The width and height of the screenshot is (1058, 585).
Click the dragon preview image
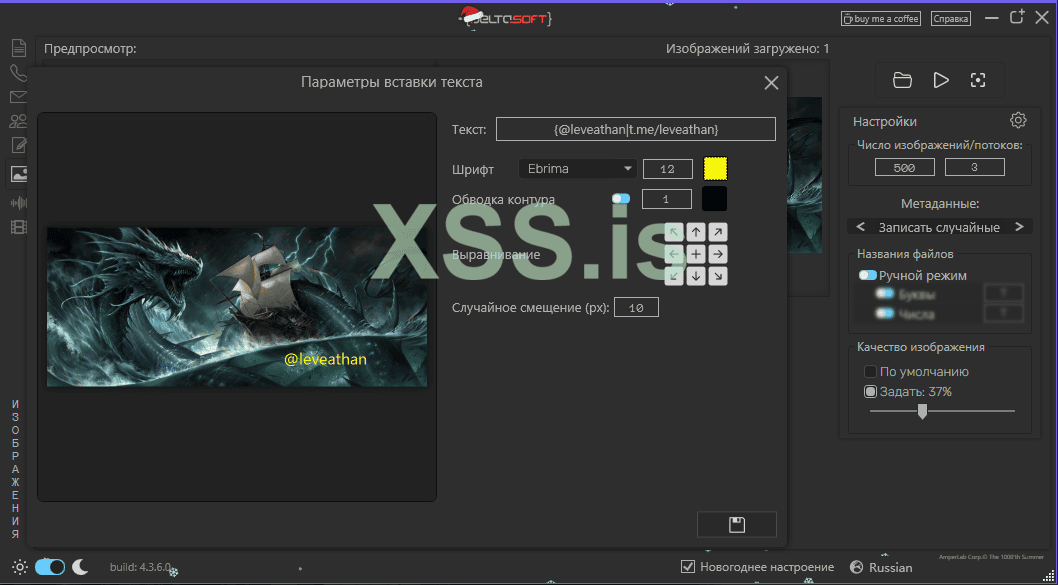click(x=237, y=307)
